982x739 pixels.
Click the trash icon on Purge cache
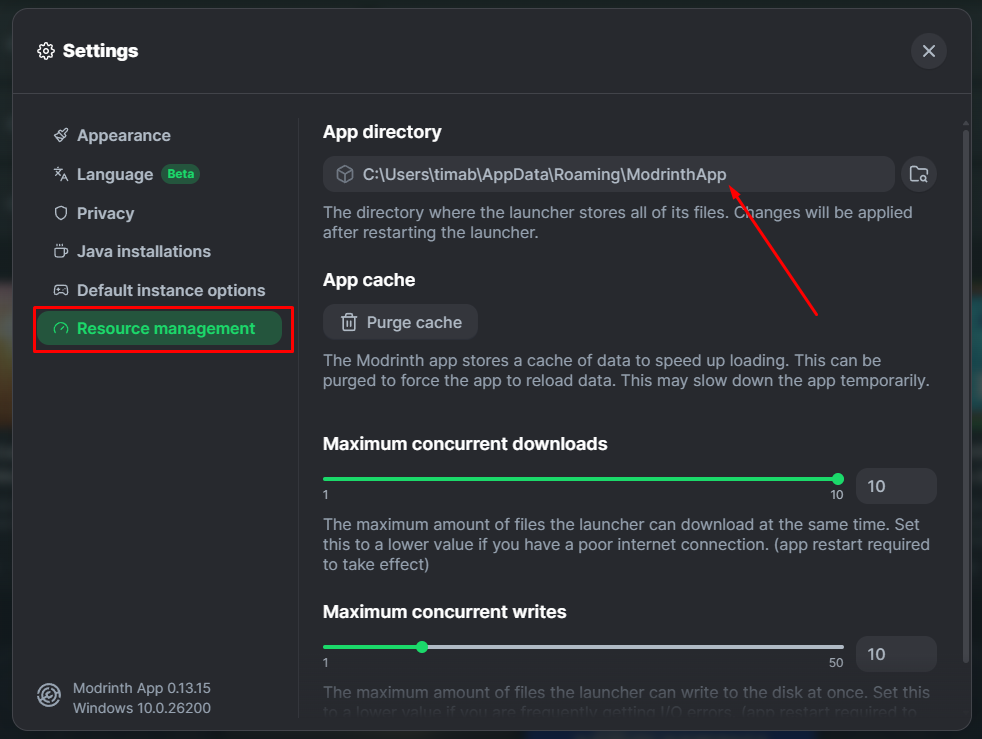(x=349, y=322)
